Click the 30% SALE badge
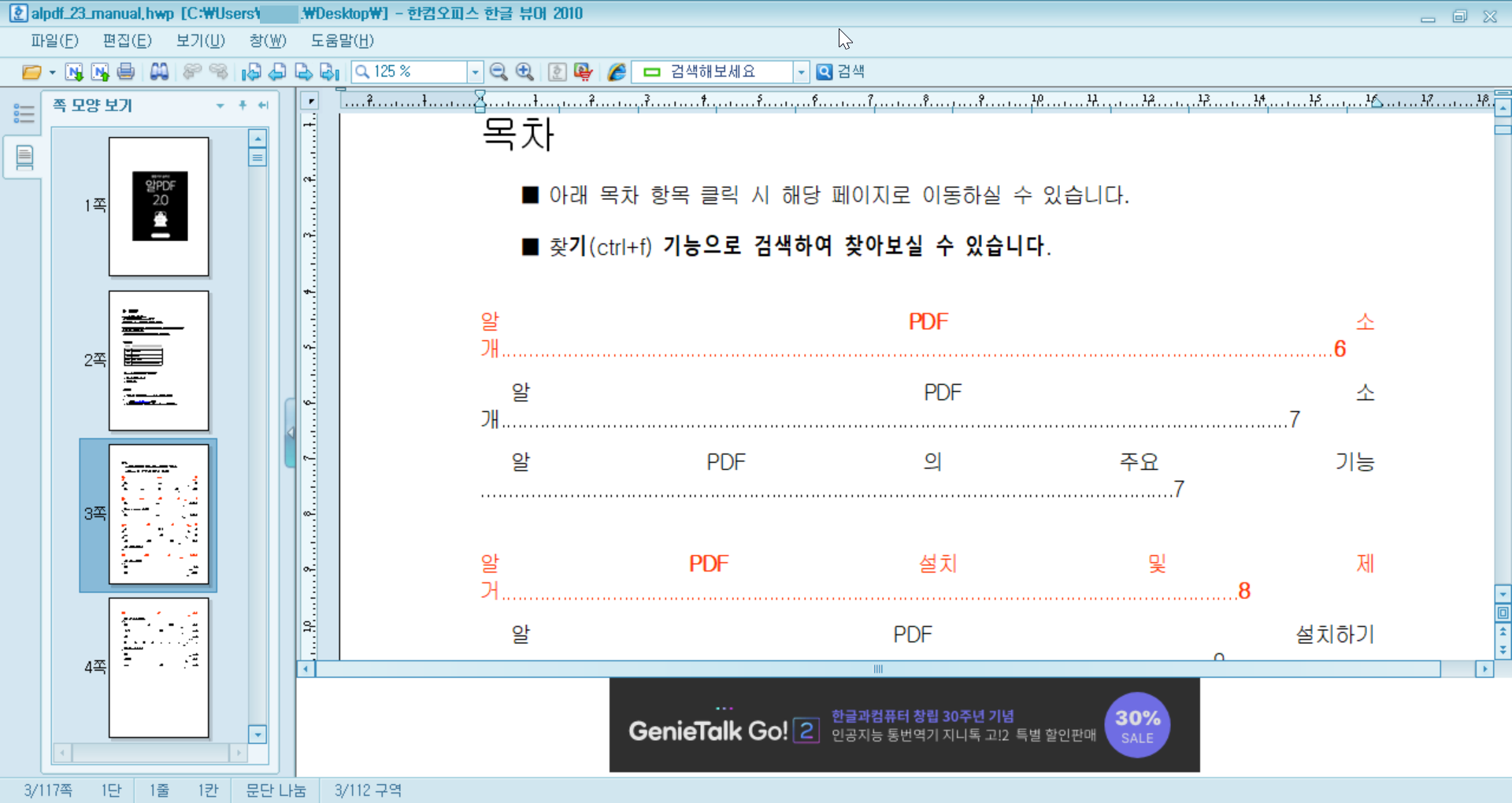The image size is (1512, 803). (x=1137, y=725)
